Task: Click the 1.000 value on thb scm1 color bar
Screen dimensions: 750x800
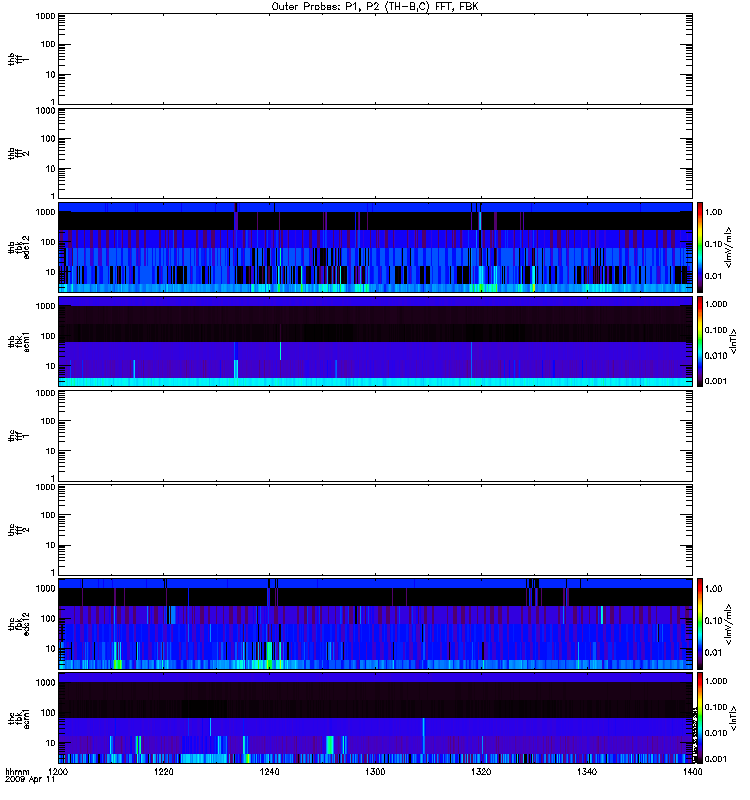Action: tap(715, 304)
